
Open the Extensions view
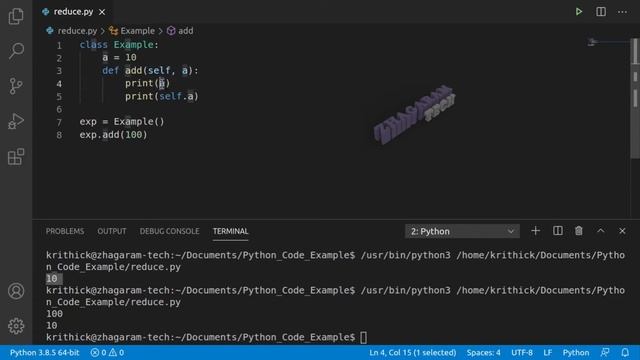coord(16,157)
